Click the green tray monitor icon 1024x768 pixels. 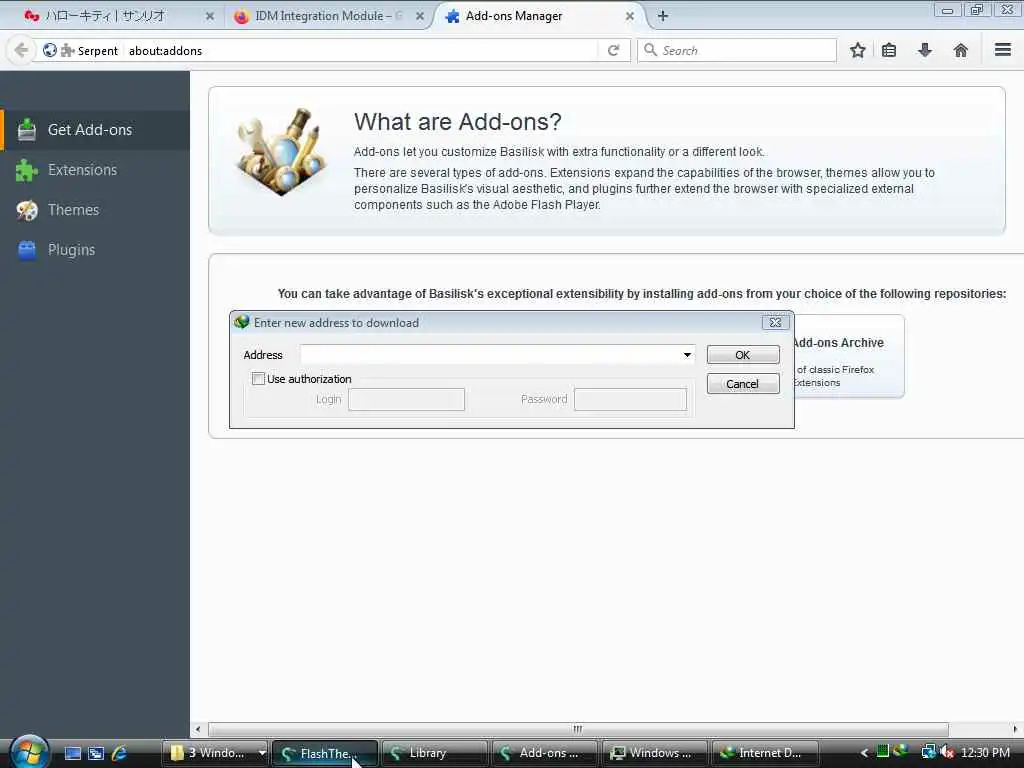click(882, 750)
